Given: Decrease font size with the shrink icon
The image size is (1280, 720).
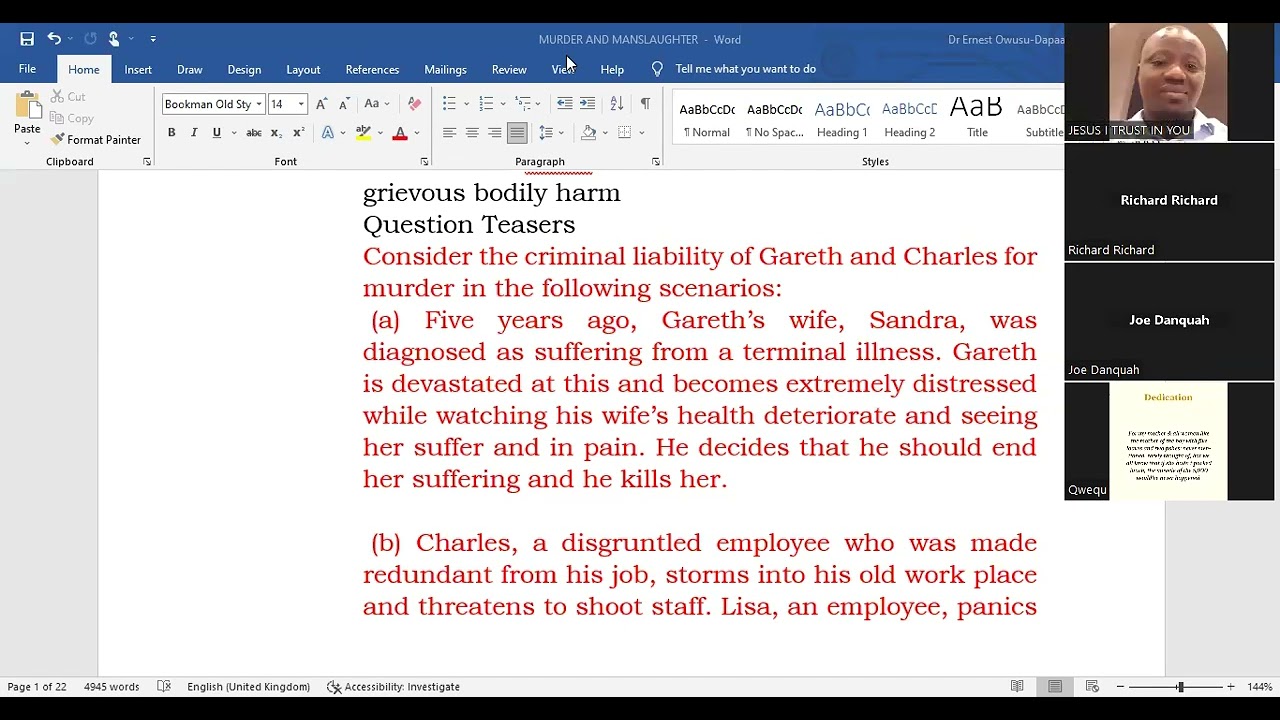Looking at the screenshot, I should pos(344,104).
